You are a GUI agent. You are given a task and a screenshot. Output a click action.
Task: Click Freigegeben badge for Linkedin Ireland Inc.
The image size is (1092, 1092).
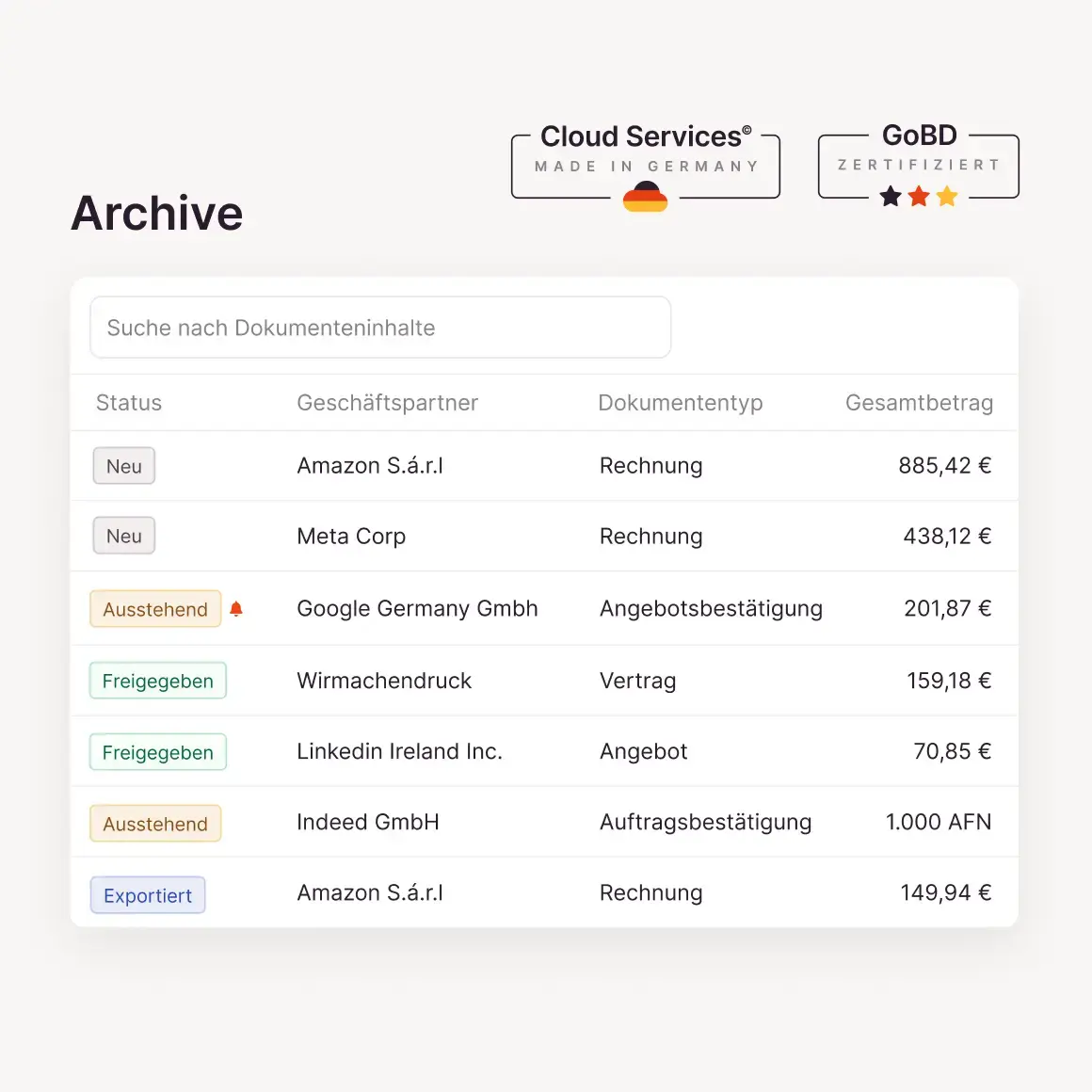[x=158, y=752]
